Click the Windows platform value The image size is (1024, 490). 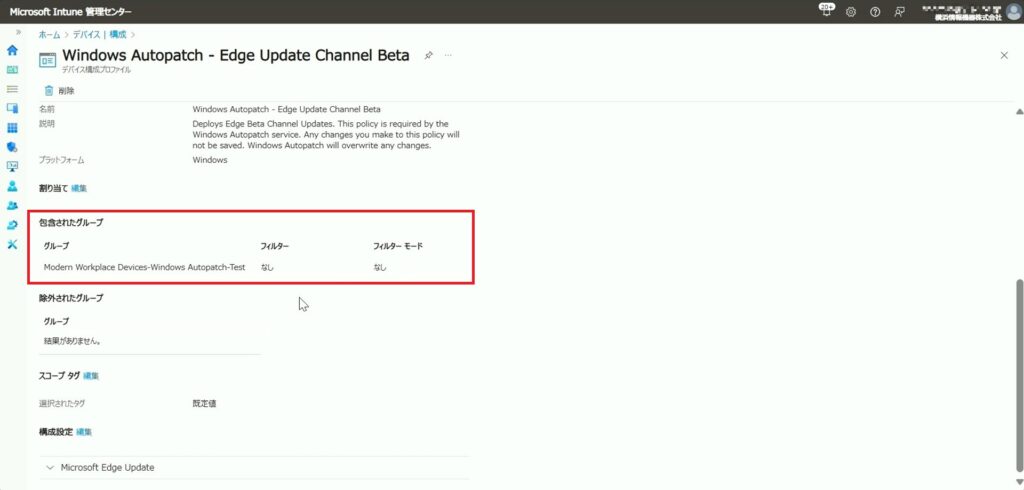coord(210,160)
